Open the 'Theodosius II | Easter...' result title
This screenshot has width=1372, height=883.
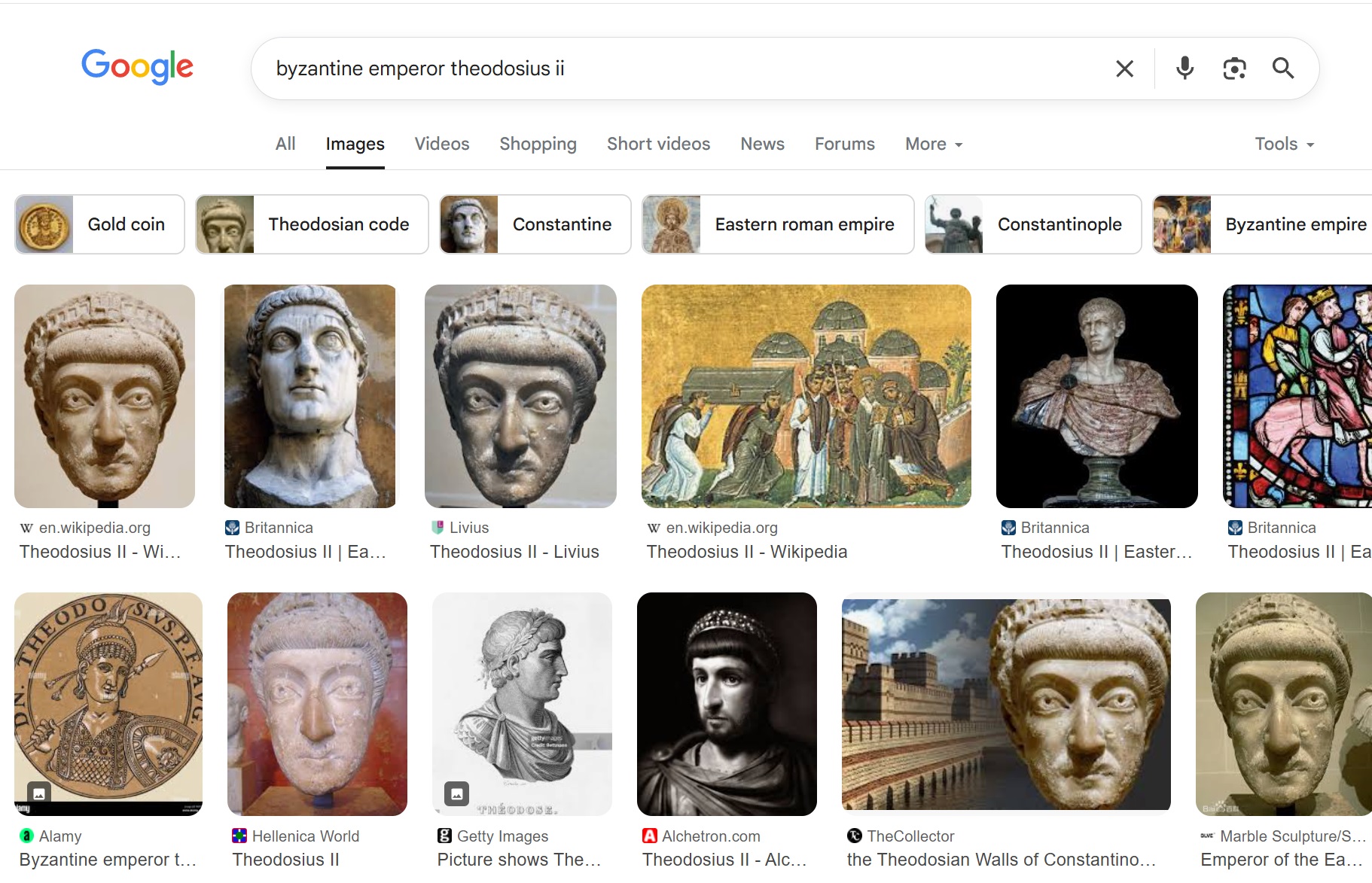click(x=1097, y=552)
